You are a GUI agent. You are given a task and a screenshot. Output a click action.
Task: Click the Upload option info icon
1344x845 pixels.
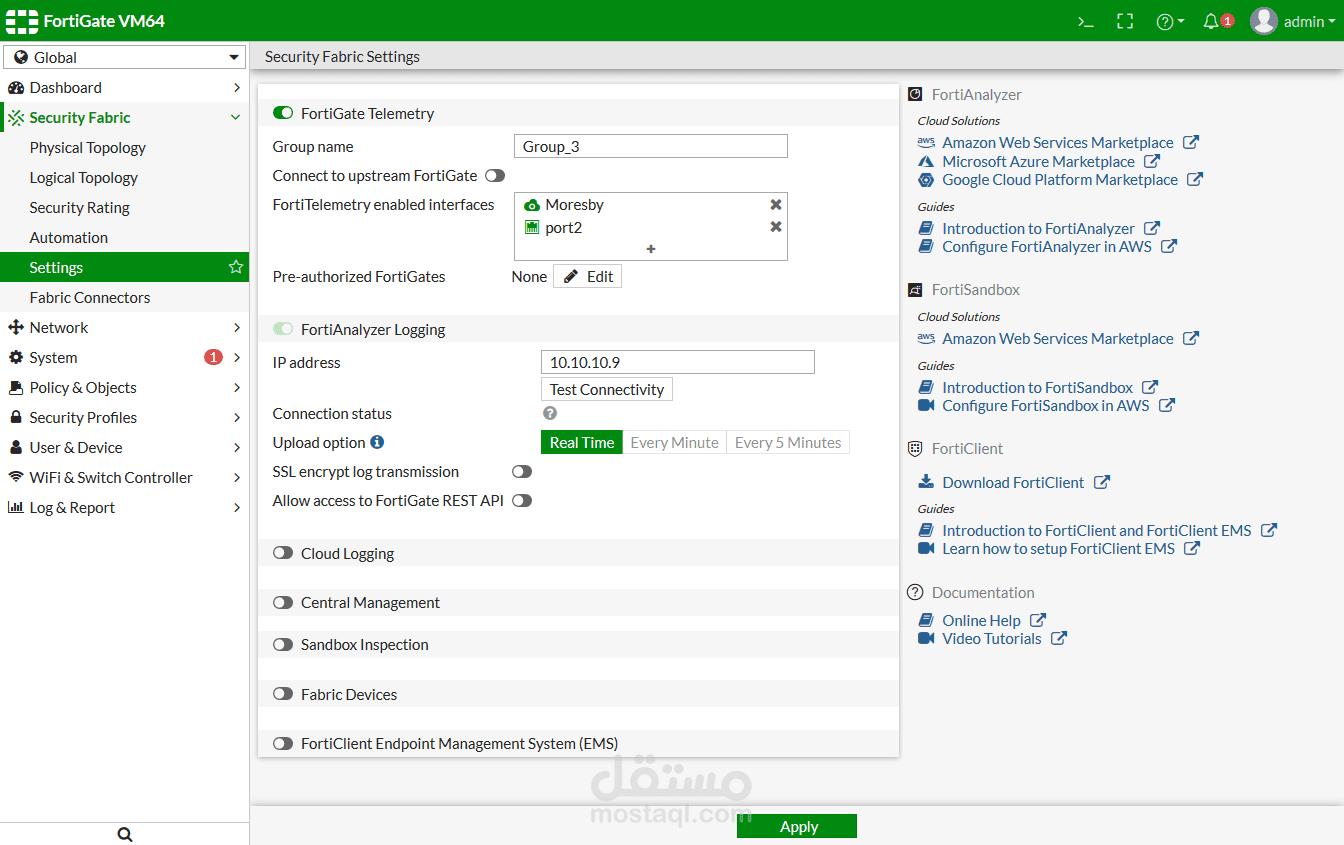[379, 442]
